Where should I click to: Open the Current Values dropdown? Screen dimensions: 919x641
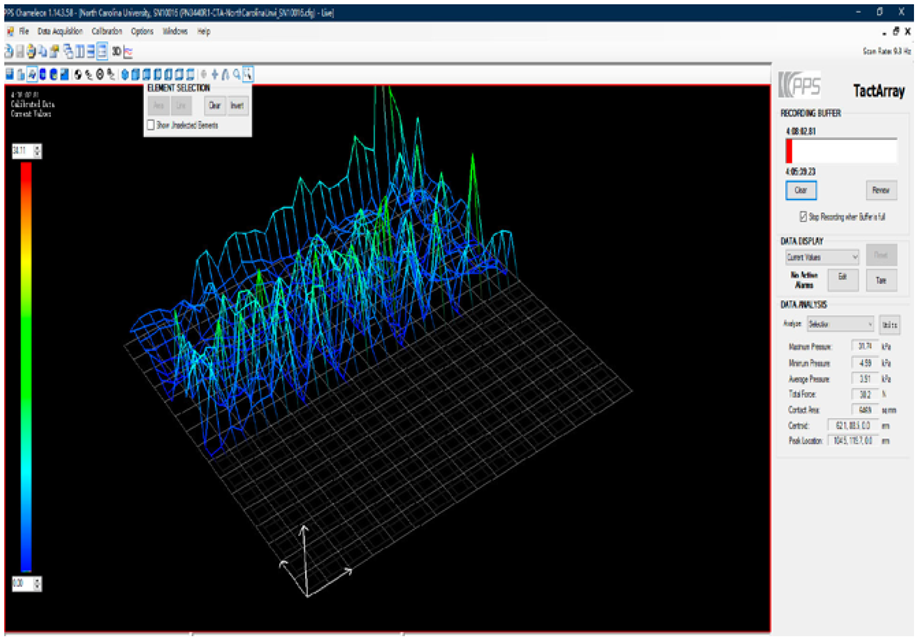822,257
